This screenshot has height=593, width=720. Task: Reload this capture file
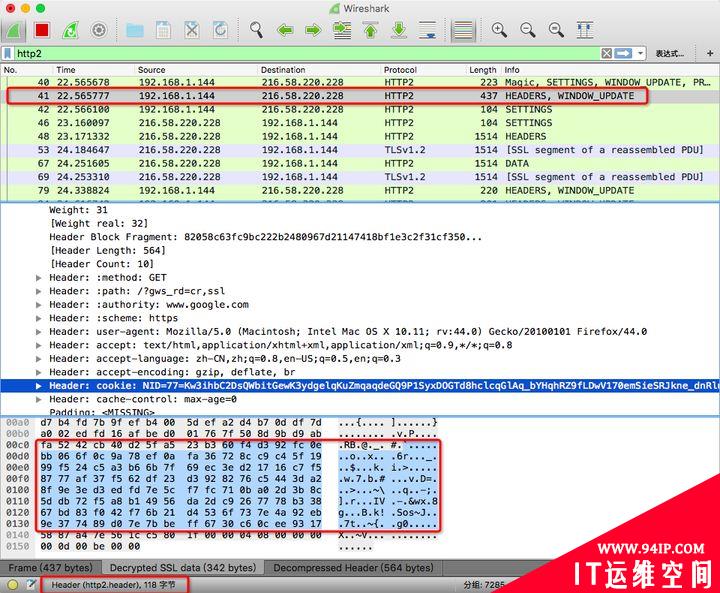220,30
